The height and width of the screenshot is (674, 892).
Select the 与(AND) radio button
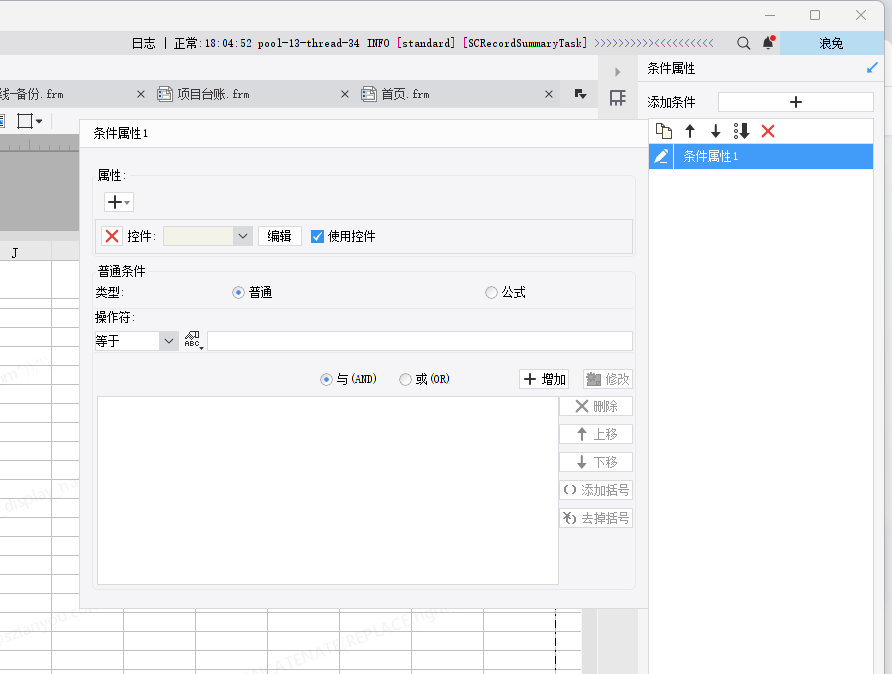point(326,379)
